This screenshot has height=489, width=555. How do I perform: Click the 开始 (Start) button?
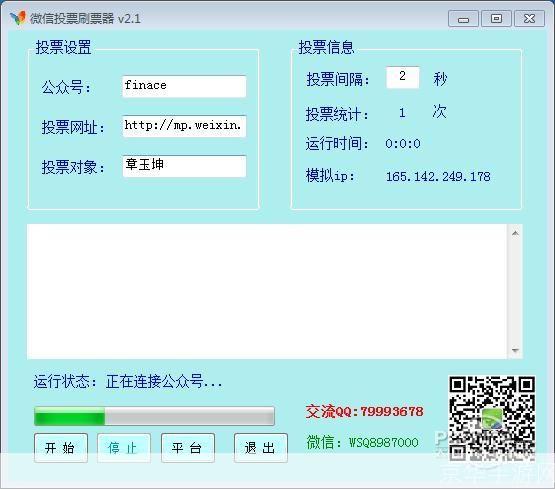click(x=61, y=448)
